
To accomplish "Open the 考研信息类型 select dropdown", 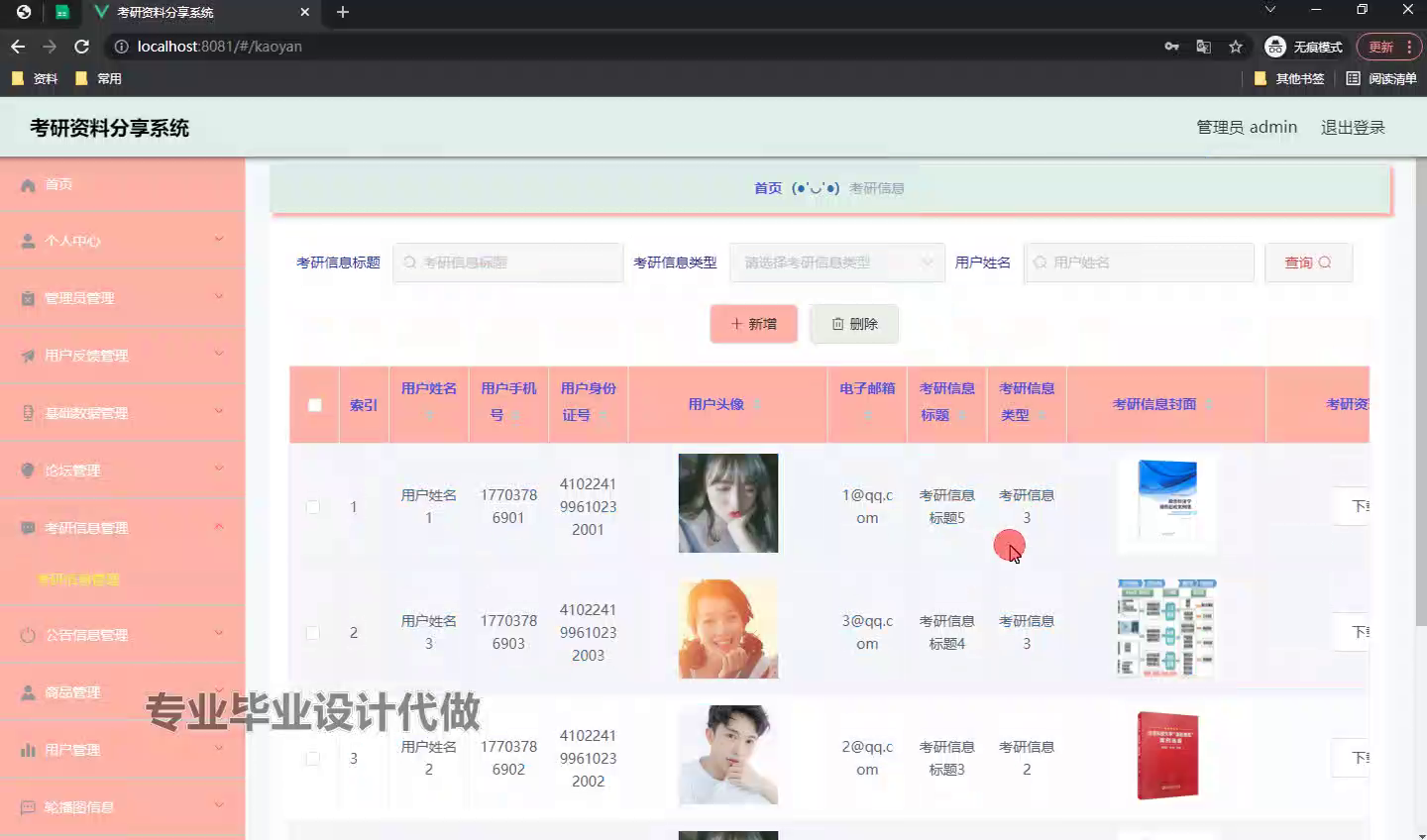I will coord(837,262).
